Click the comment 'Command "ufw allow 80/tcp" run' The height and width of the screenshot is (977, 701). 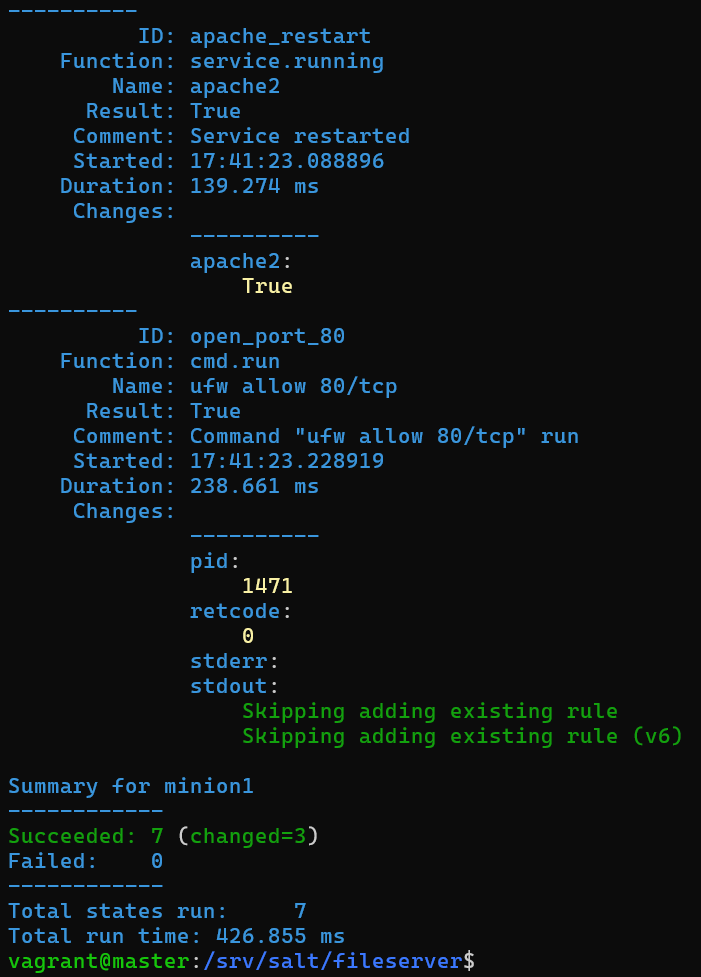[384, 437]
